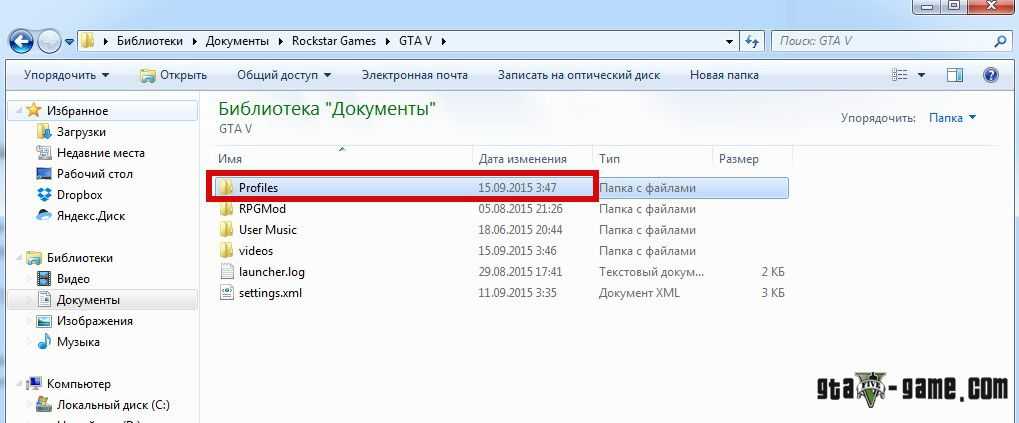Click the 18.06.2015 20:44 date
Viewport: 1019px width, 423px height.
click(x=521, y=229)
